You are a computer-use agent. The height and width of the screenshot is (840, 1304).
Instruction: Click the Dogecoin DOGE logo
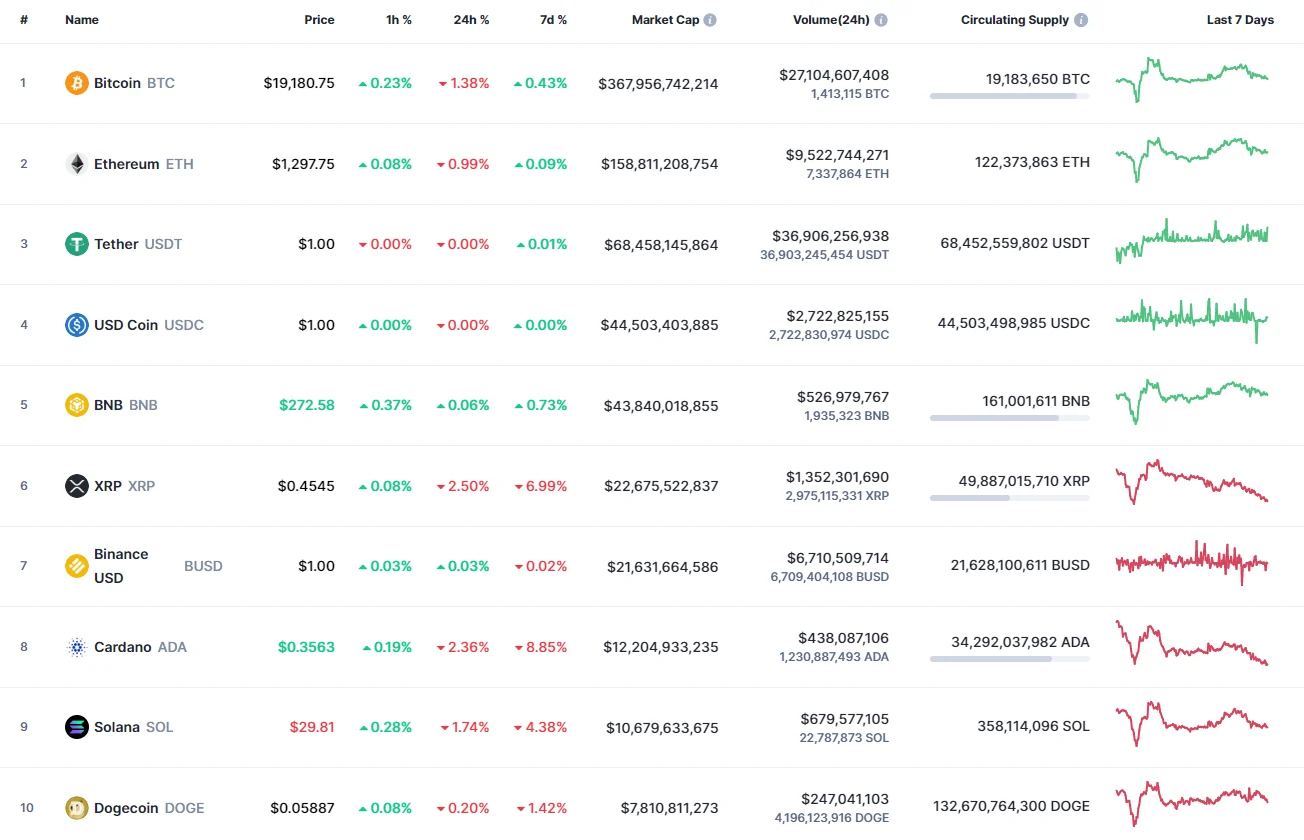point(78,808)
